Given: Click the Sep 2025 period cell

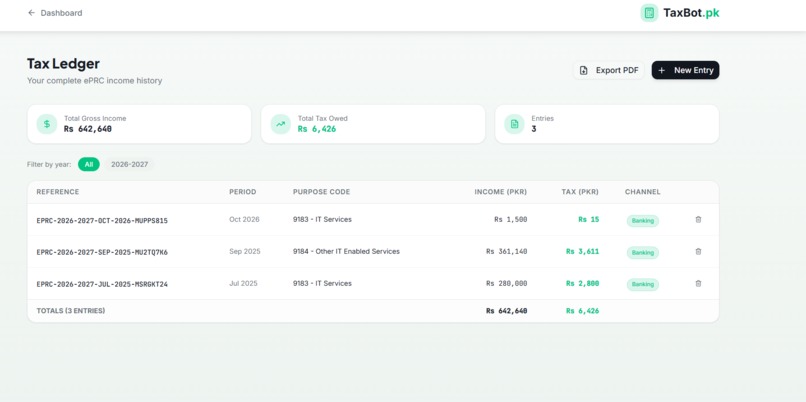Looking at the screenshot, I should coord(245,251).
